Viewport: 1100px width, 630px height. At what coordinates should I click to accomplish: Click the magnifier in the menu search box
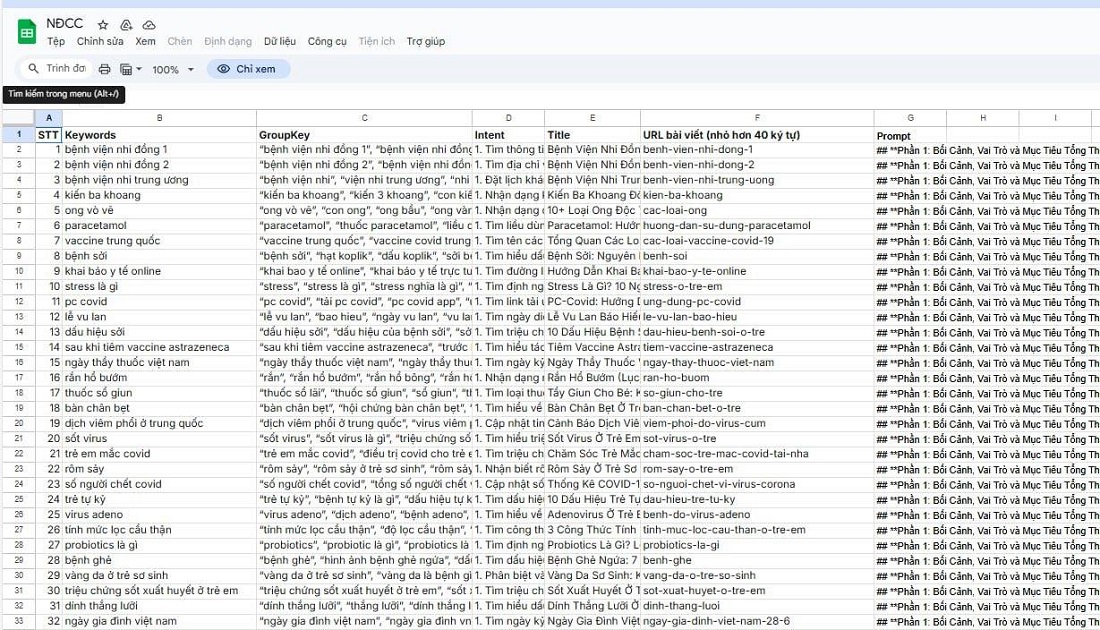coord(34,68)
